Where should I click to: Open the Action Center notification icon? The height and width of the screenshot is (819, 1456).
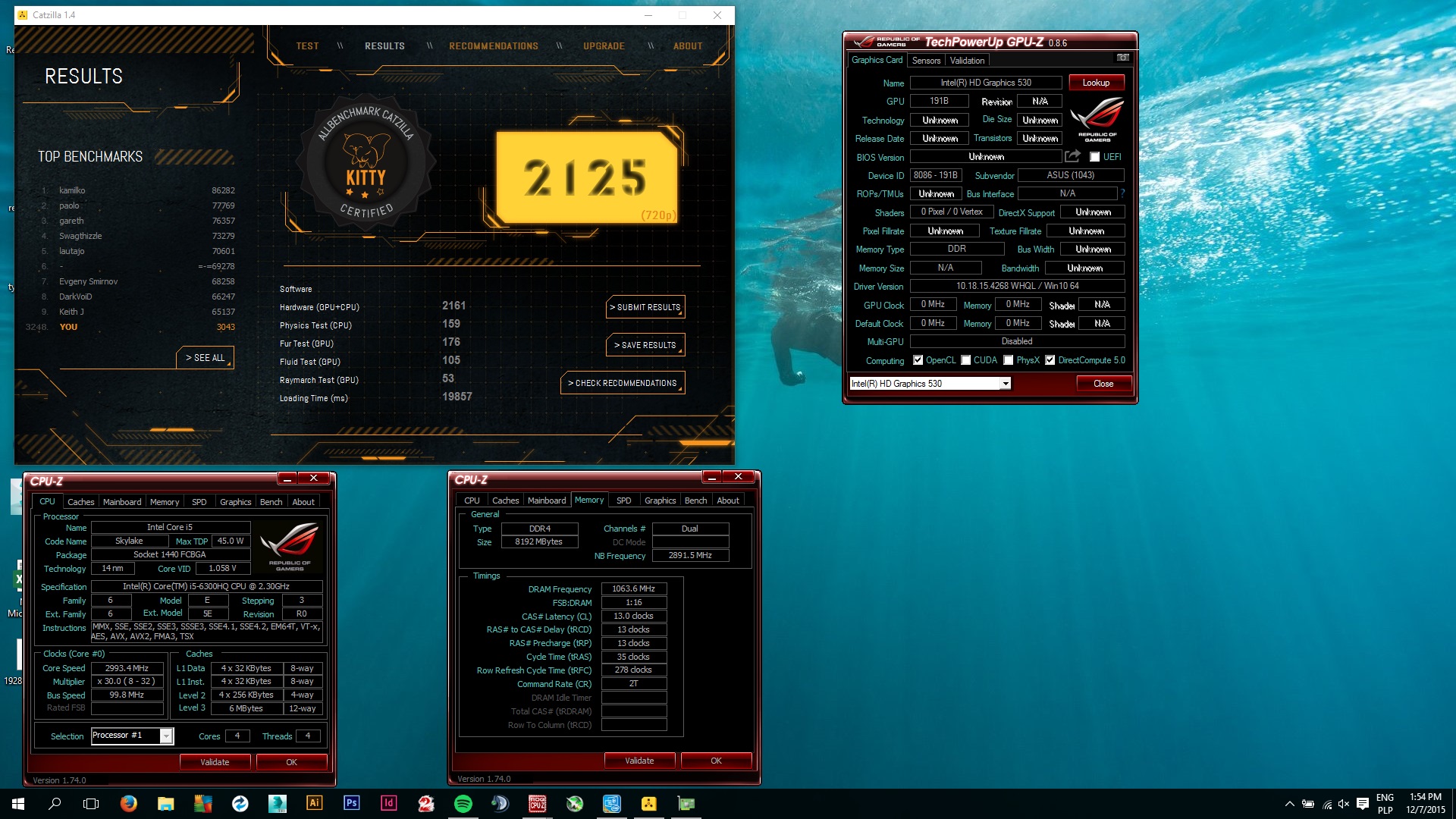coord(1363,804)
